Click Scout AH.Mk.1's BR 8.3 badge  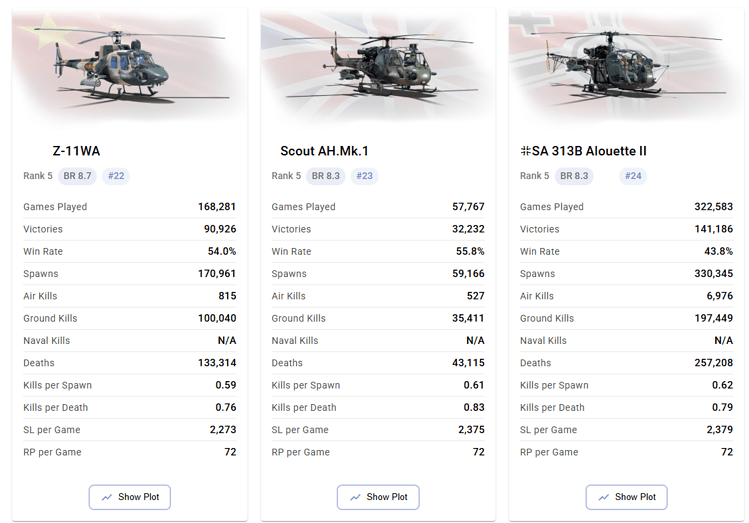coord(325,176)
